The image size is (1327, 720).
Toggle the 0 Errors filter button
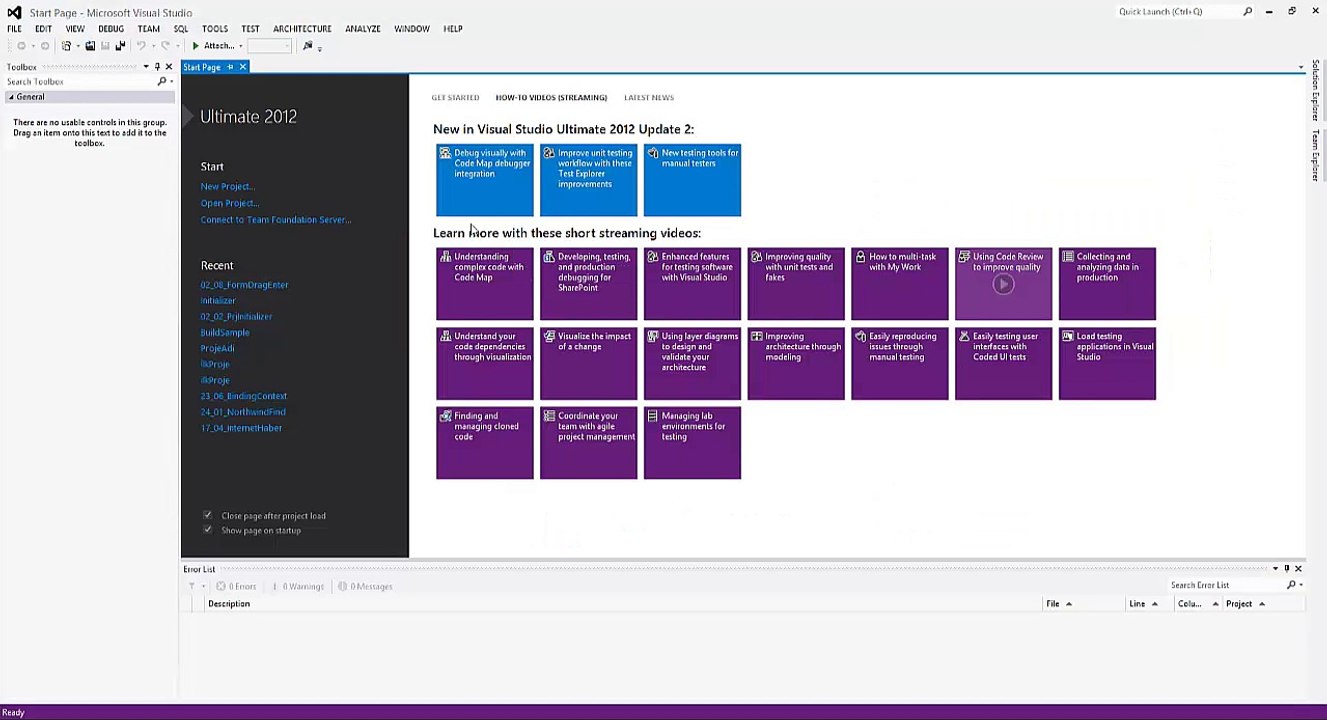237,586
